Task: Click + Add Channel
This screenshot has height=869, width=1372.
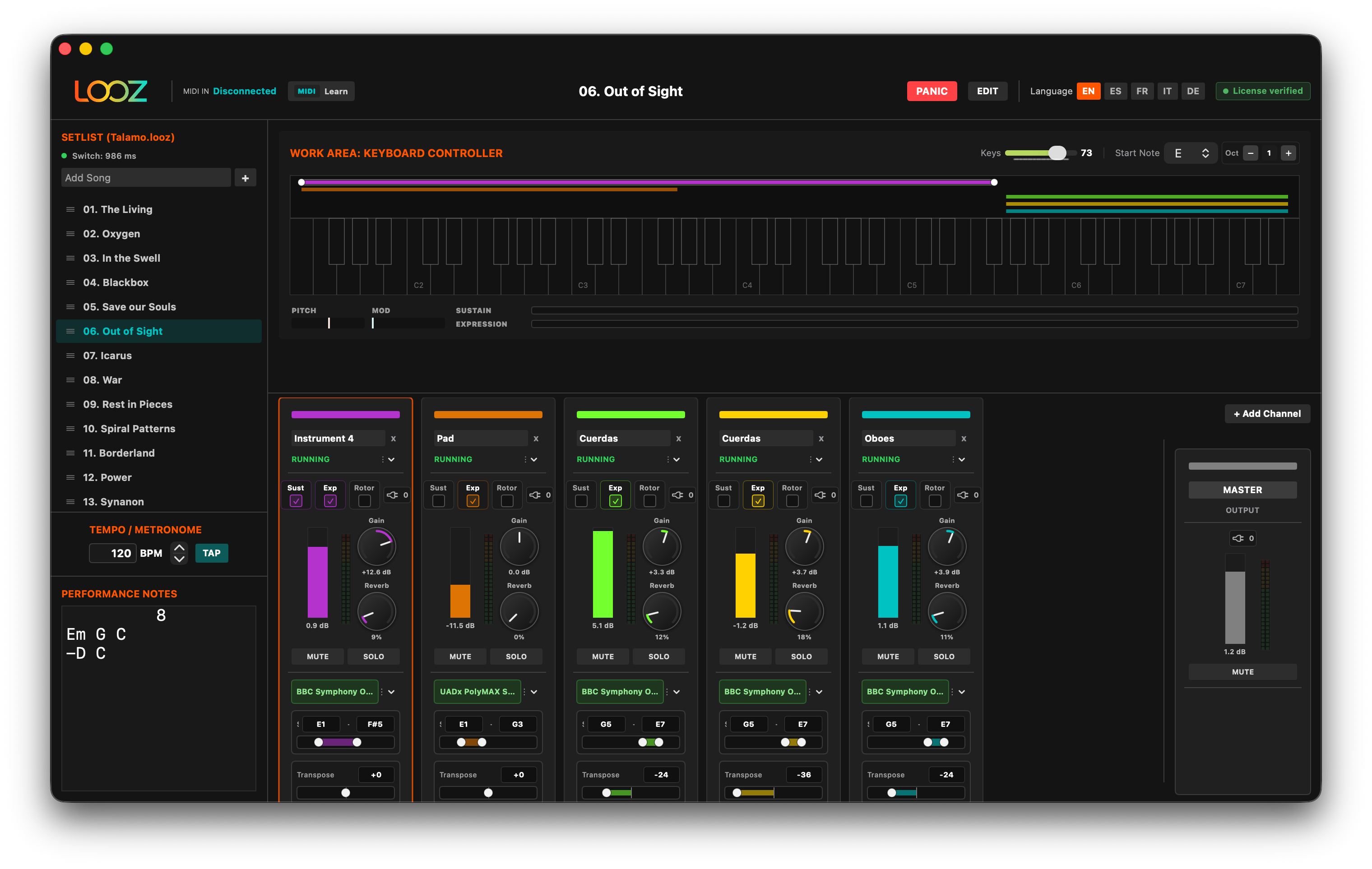Action: click(x=1267, y=414)
